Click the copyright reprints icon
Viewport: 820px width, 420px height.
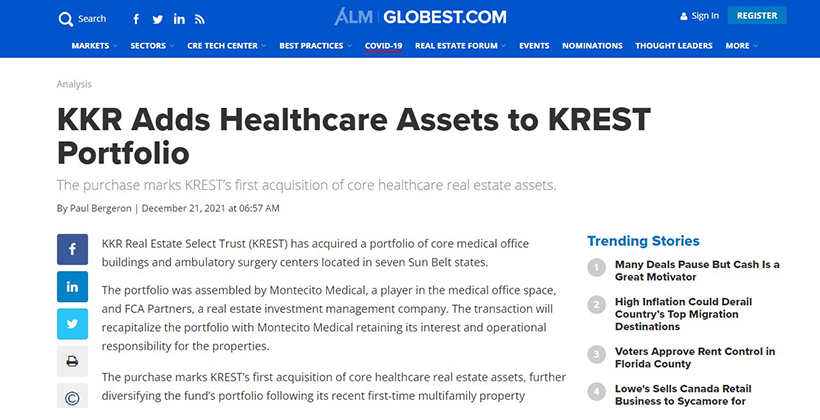(x=72, y=396)
